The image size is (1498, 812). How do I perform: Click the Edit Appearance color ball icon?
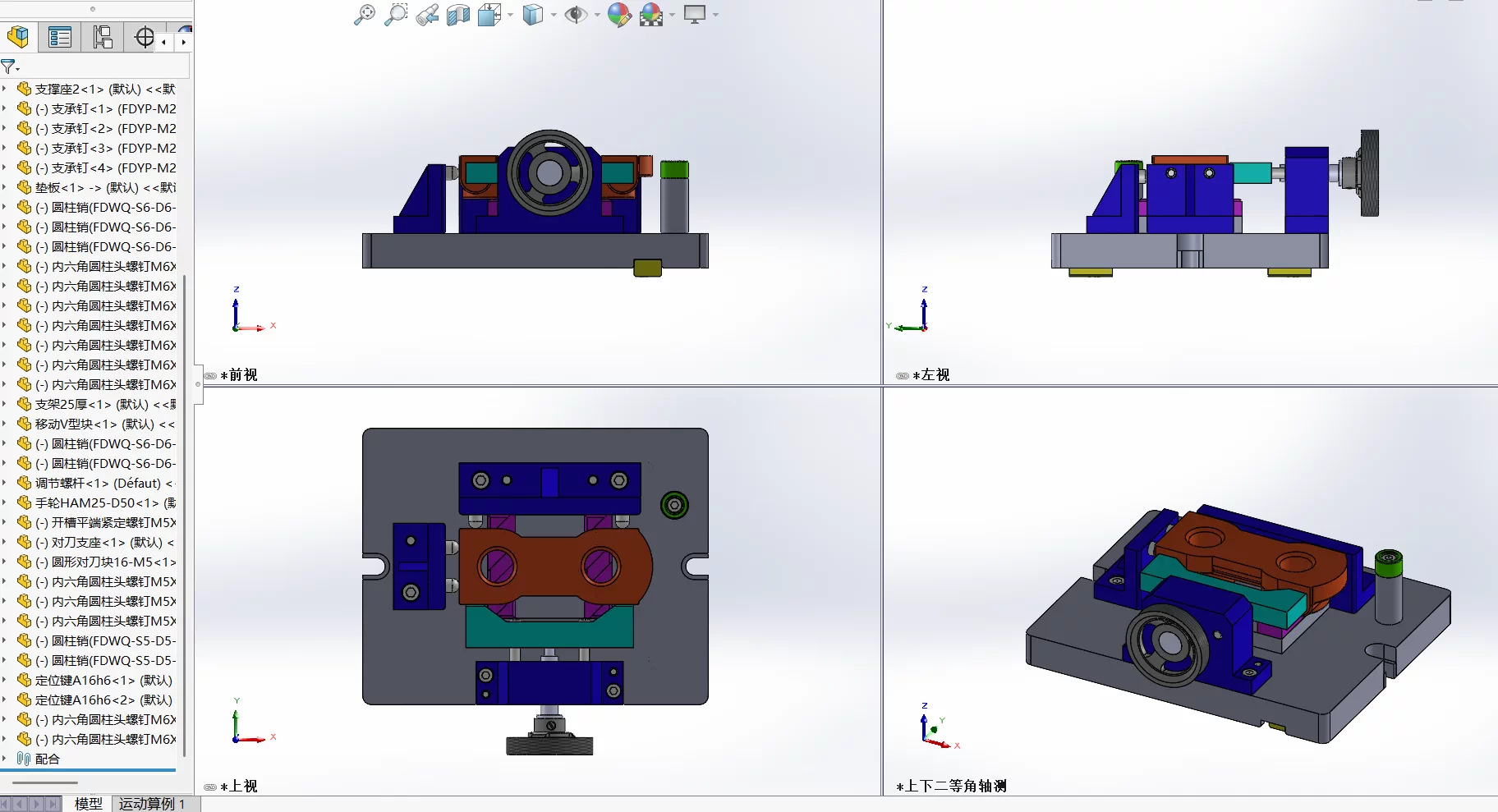pyautogui.click(x=619, y=15)
